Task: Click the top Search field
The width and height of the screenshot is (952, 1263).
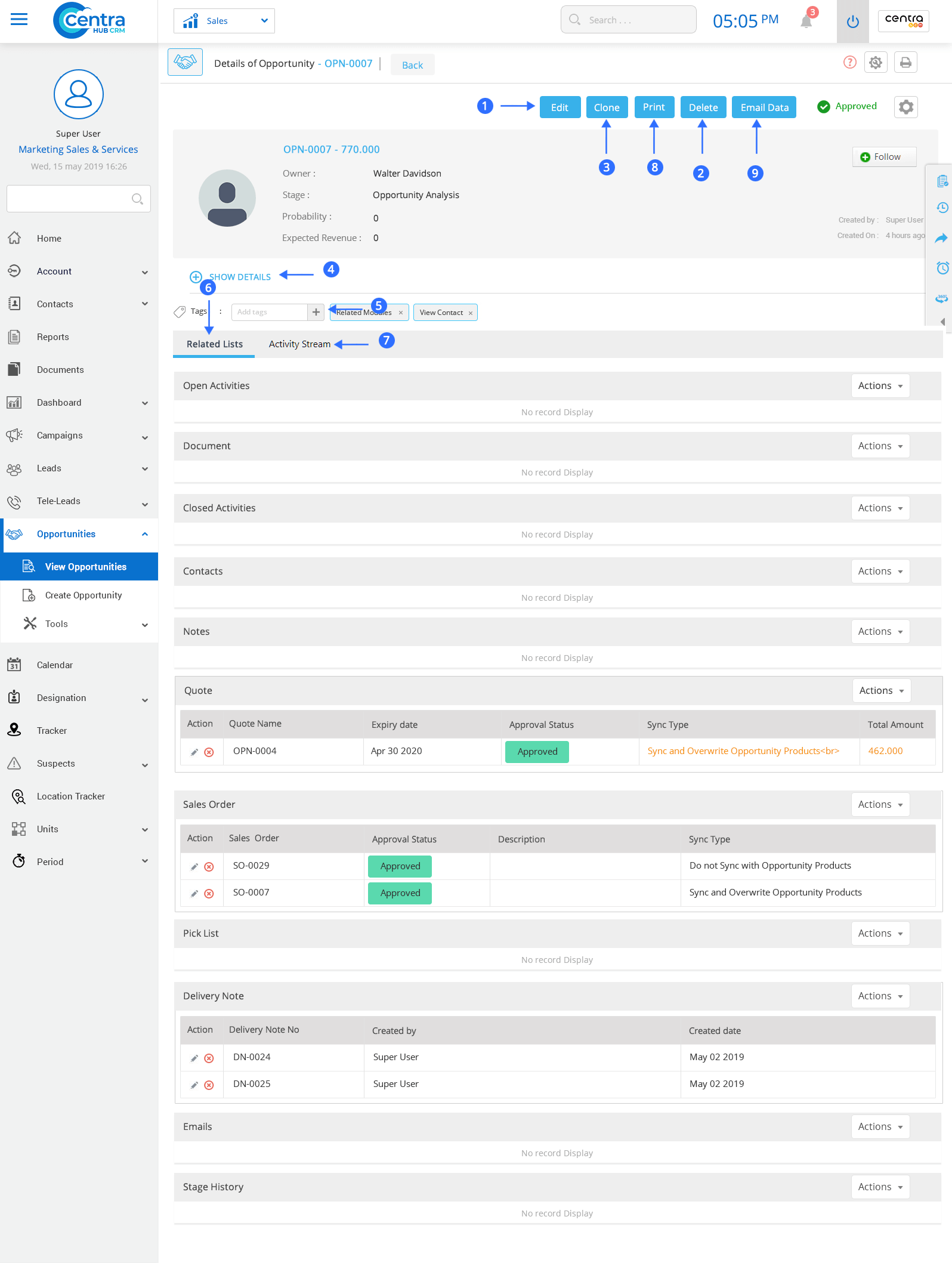Action: (x=628, y=20)
